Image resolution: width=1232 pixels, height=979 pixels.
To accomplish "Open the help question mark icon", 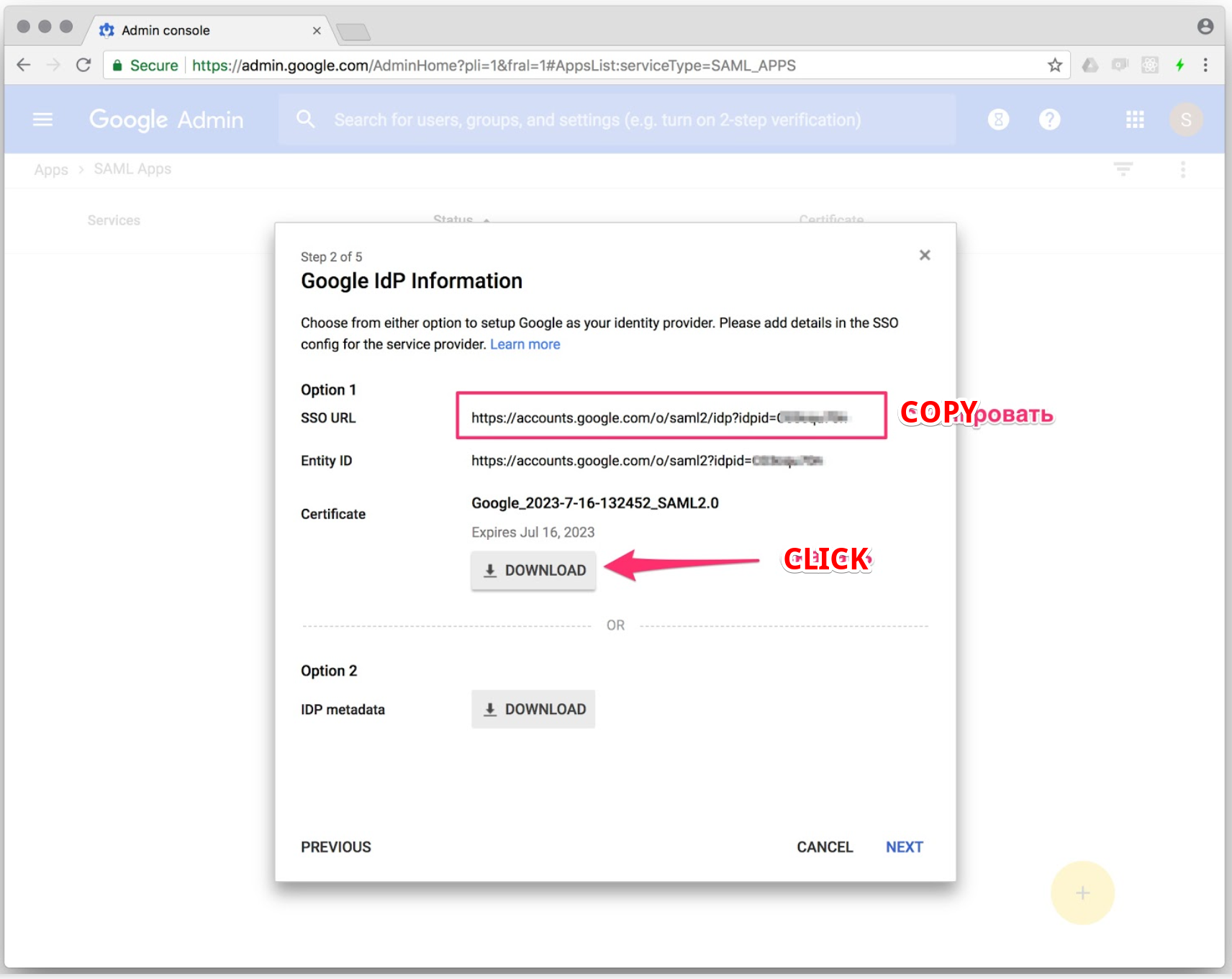I will pos(1049,119).
